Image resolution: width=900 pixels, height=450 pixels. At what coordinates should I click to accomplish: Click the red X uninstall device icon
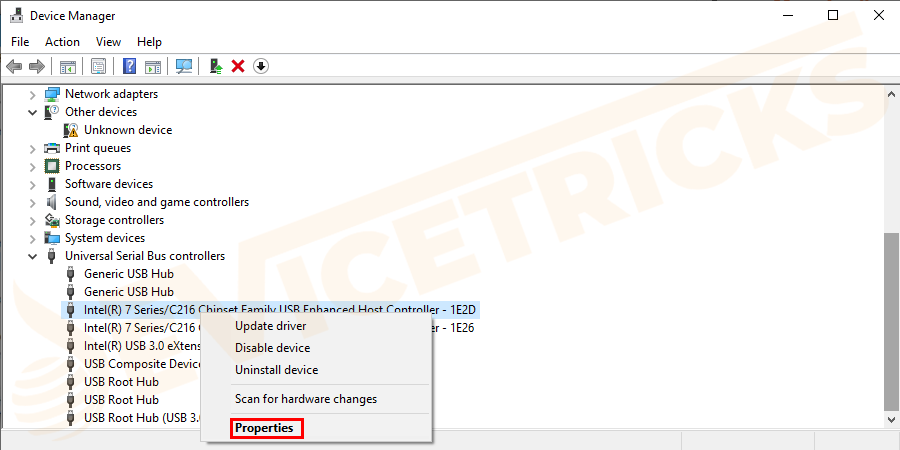point(238,67)
